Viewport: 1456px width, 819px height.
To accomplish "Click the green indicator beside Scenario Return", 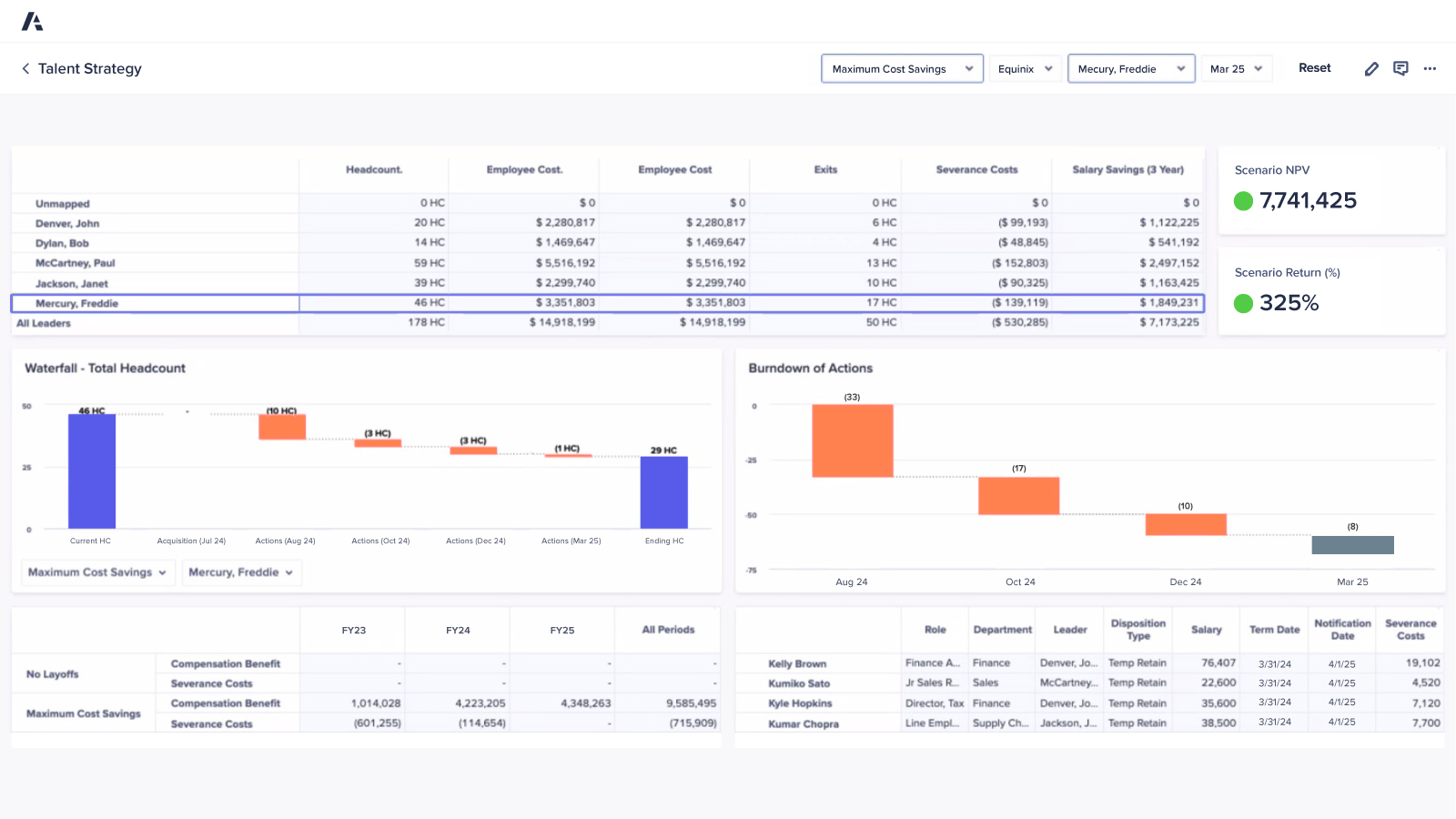I will click(x=1244, y=303).
